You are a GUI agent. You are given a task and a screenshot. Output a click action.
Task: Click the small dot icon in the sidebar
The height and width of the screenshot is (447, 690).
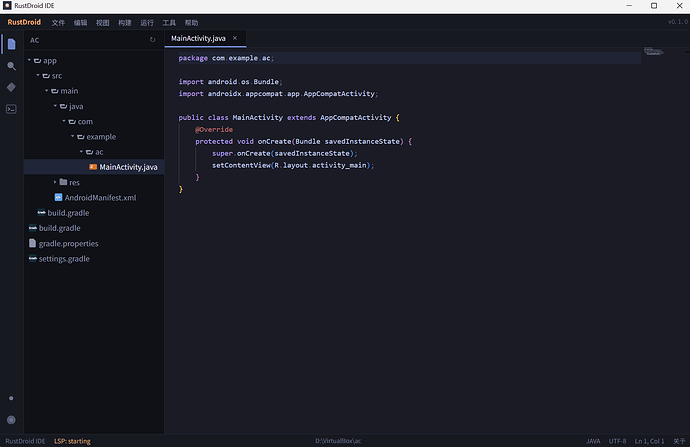click(11, 398)
